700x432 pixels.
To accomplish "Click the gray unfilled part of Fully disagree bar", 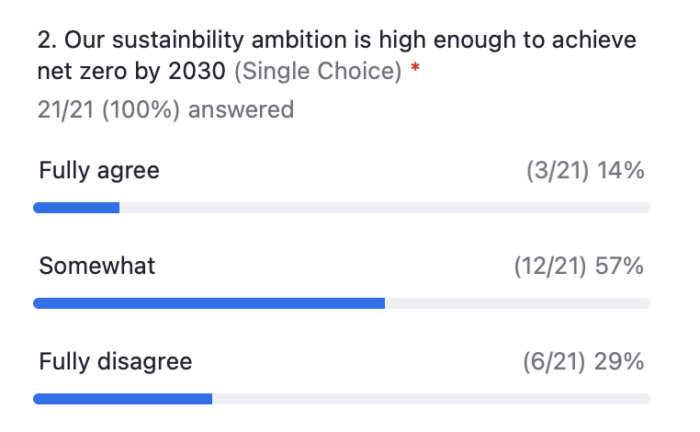I will coord(431,399).
